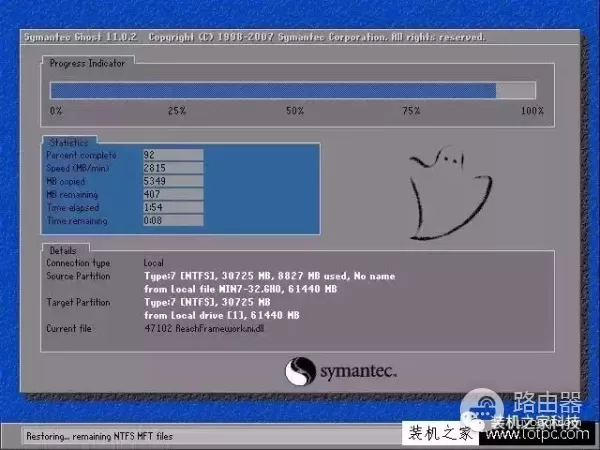The height and width of the screenshot is (450, 600).
Task: Click the Progress Indicator panel label
Action: pyautogui.click(x=88, y=63)
